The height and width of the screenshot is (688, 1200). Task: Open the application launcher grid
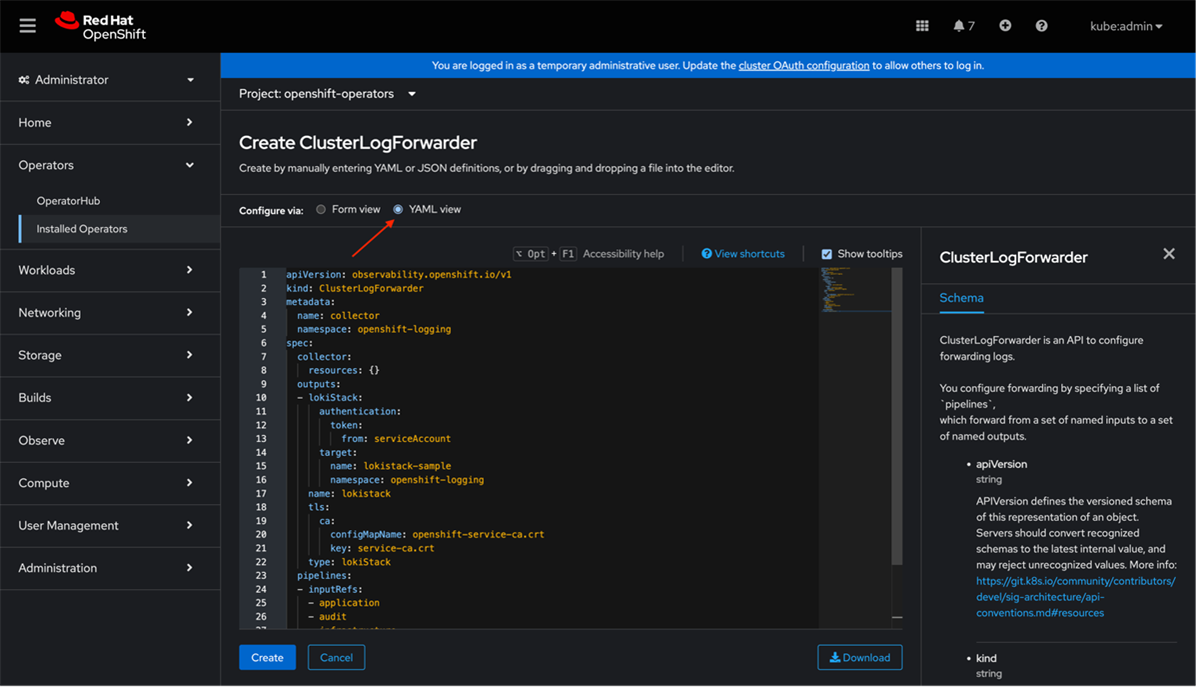point(922,26)
